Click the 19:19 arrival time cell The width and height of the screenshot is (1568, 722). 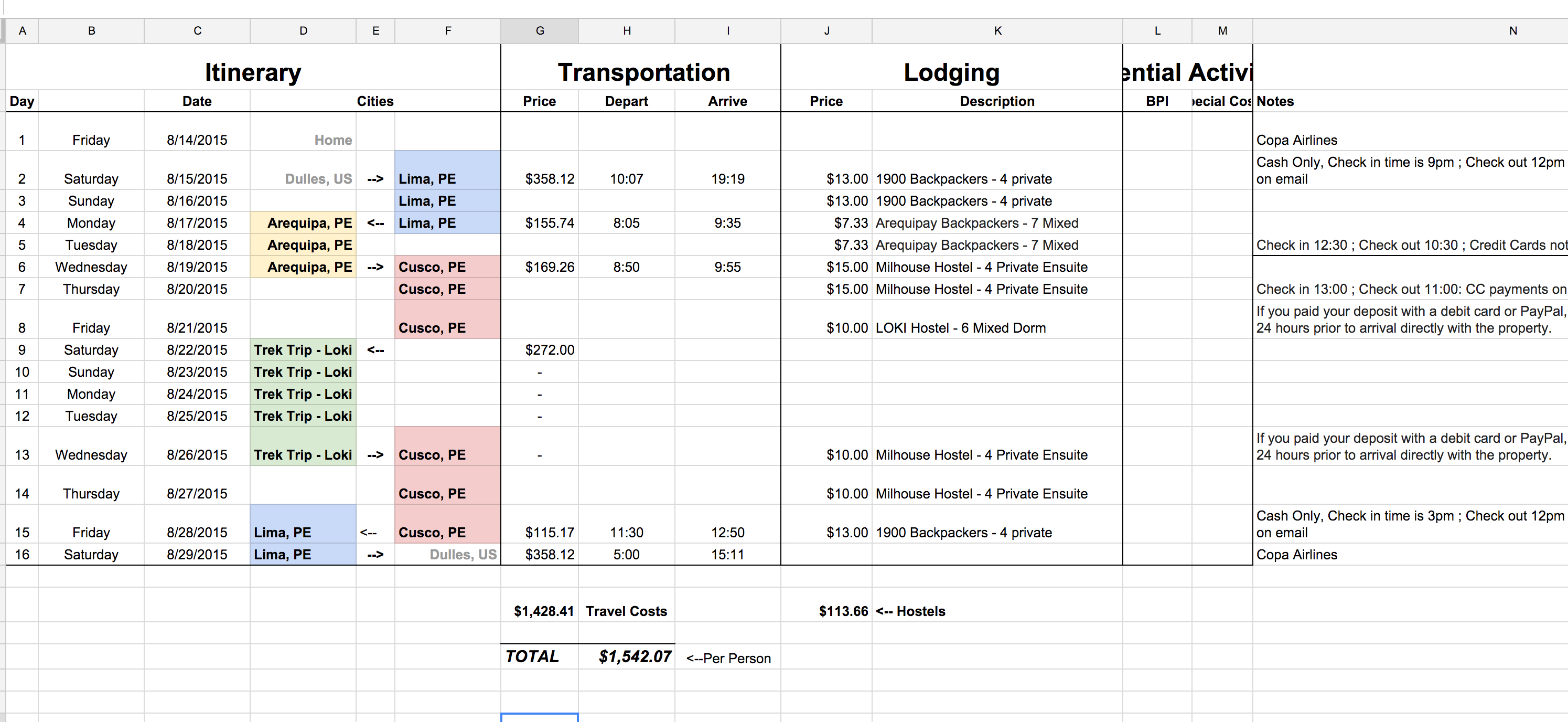click(727, 178)
